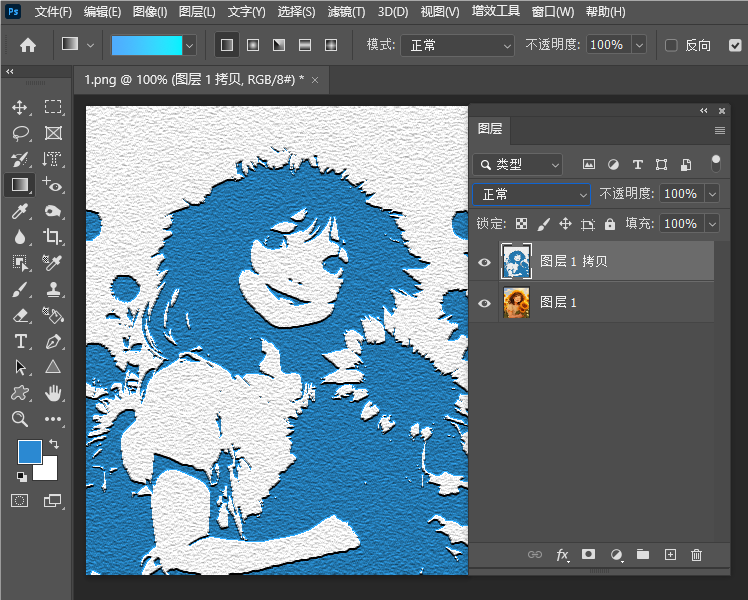Toggle visibility of 图层 1 layer

click(485, 302)
